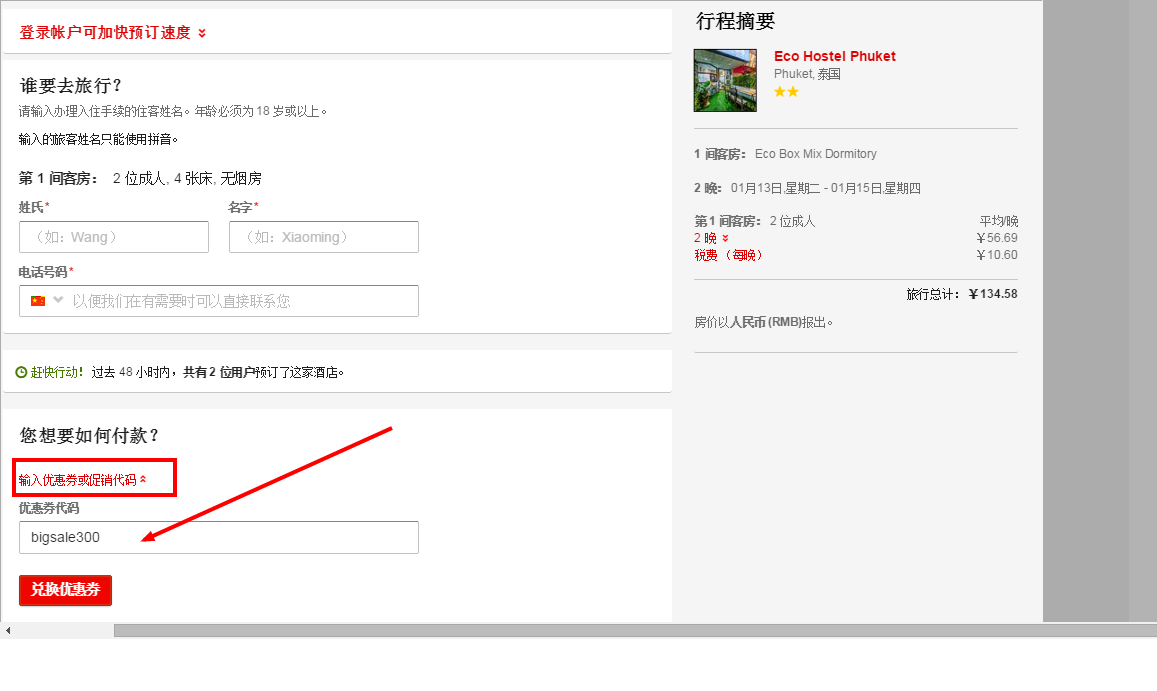Open the China flag country code dropdown
Viewport: 1157px width, 691px height.
point(46,300)
